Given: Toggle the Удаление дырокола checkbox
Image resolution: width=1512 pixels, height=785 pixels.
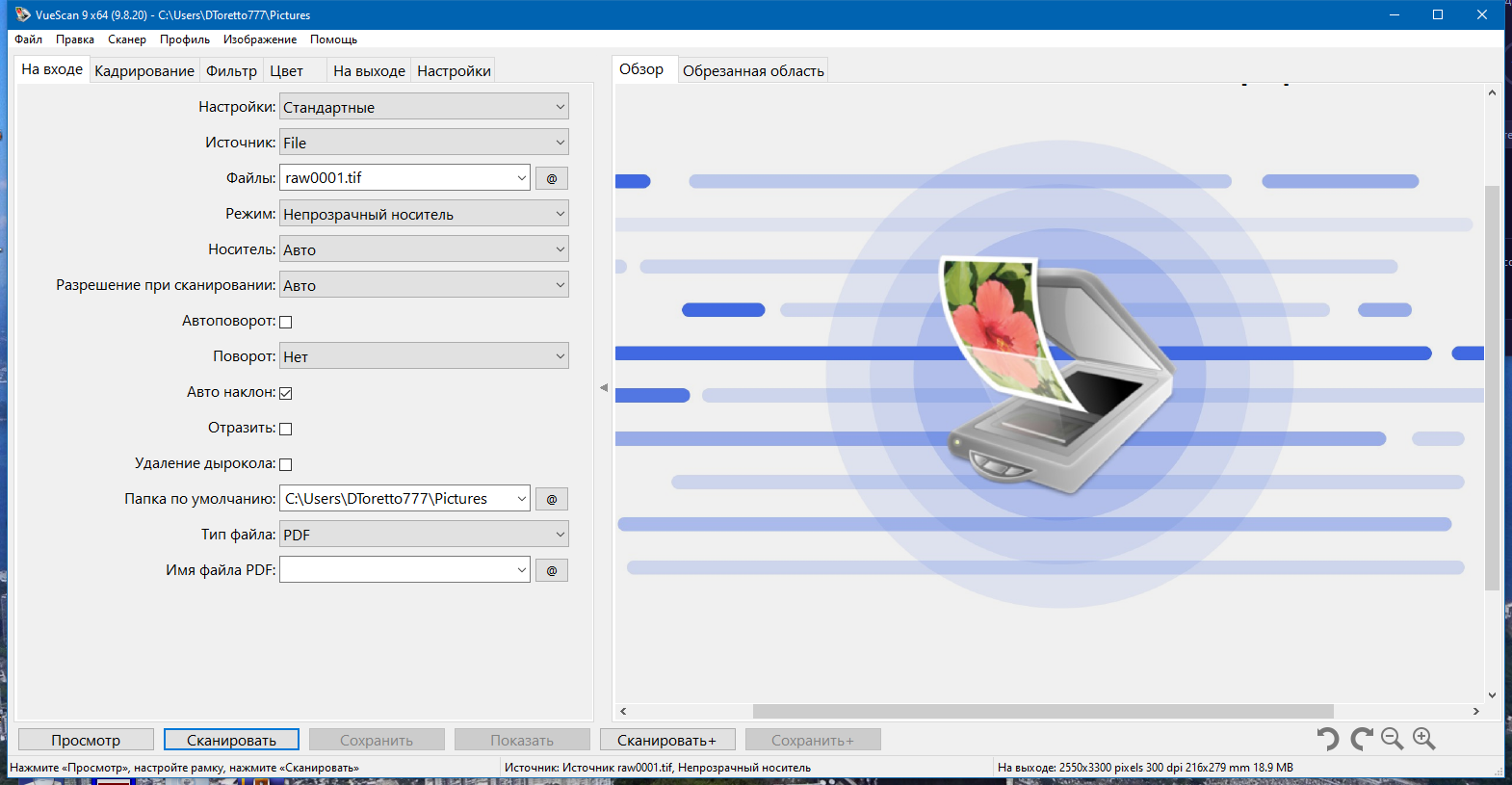Looking at the screenshot, I should coord(285,464).
